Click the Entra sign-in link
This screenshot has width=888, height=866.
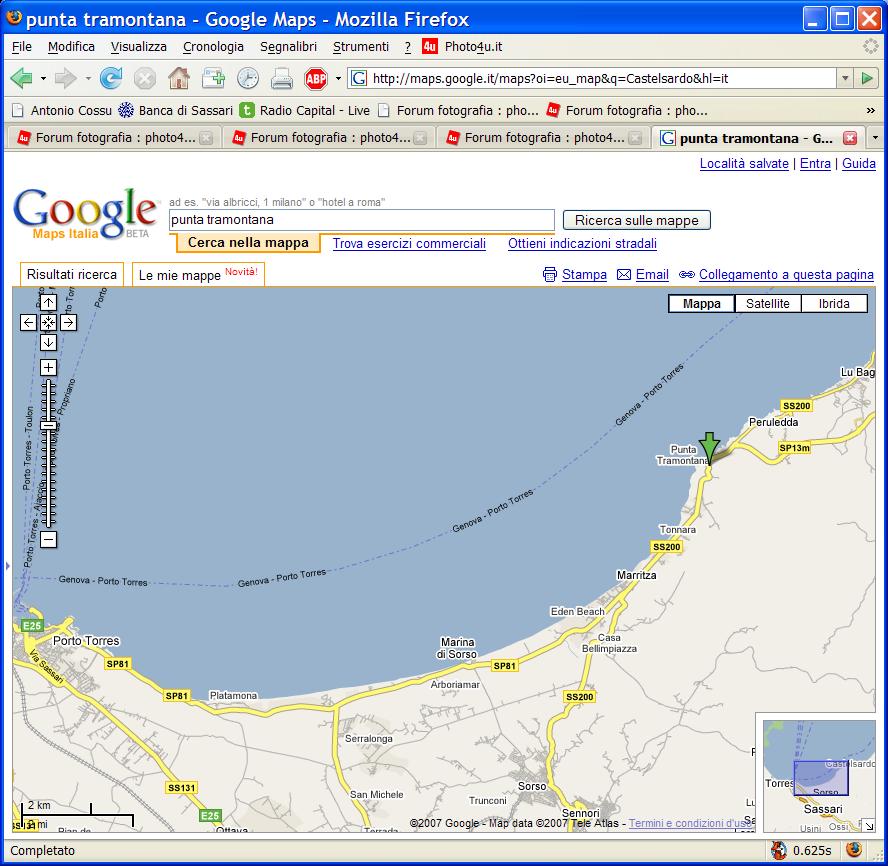tap(815, 164)
